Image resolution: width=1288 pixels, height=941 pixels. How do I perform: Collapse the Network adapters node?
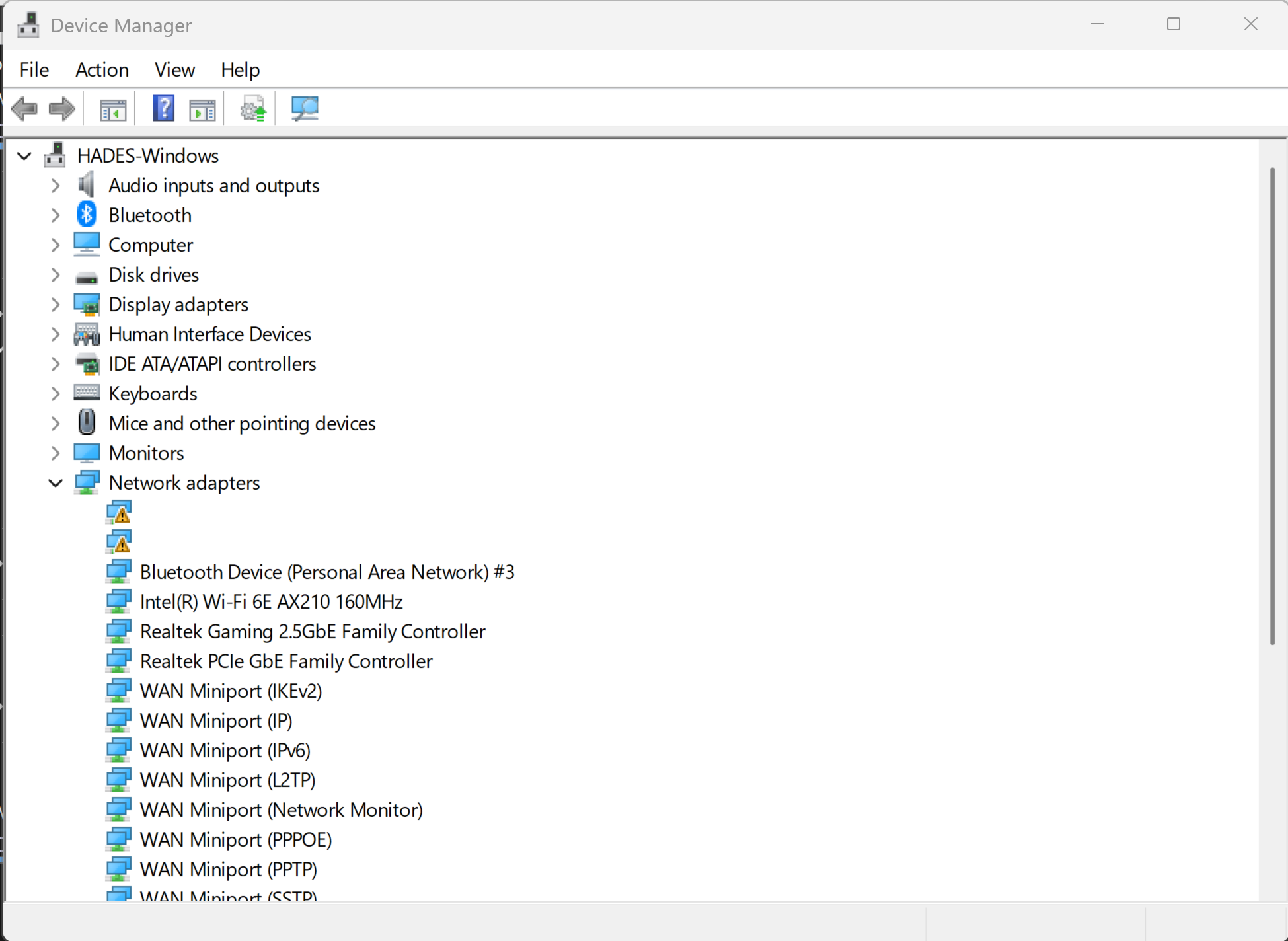tap(56, 483)
